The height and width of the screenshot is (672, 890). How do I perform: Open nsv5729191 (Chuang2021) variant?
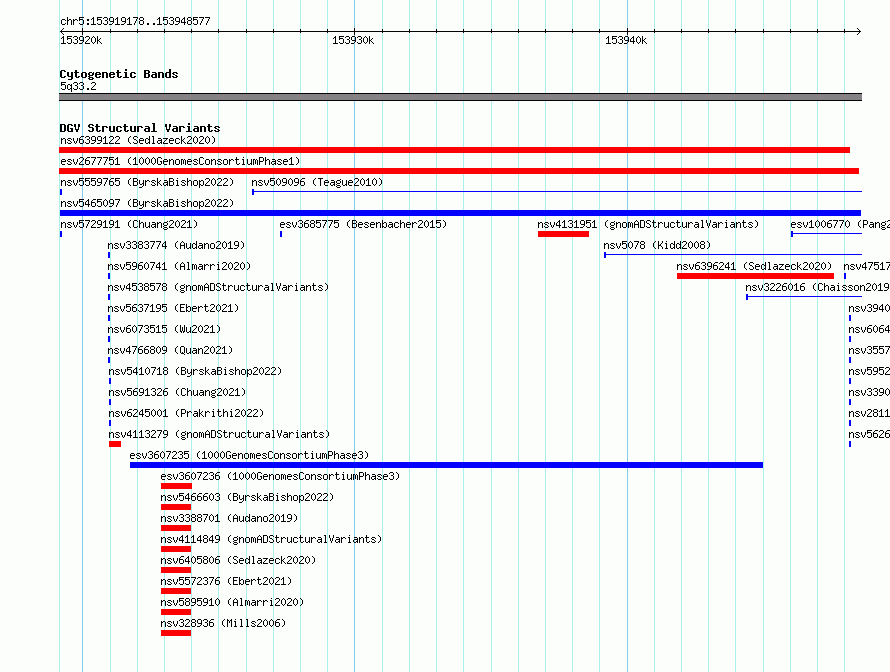(x=129, y=224)
